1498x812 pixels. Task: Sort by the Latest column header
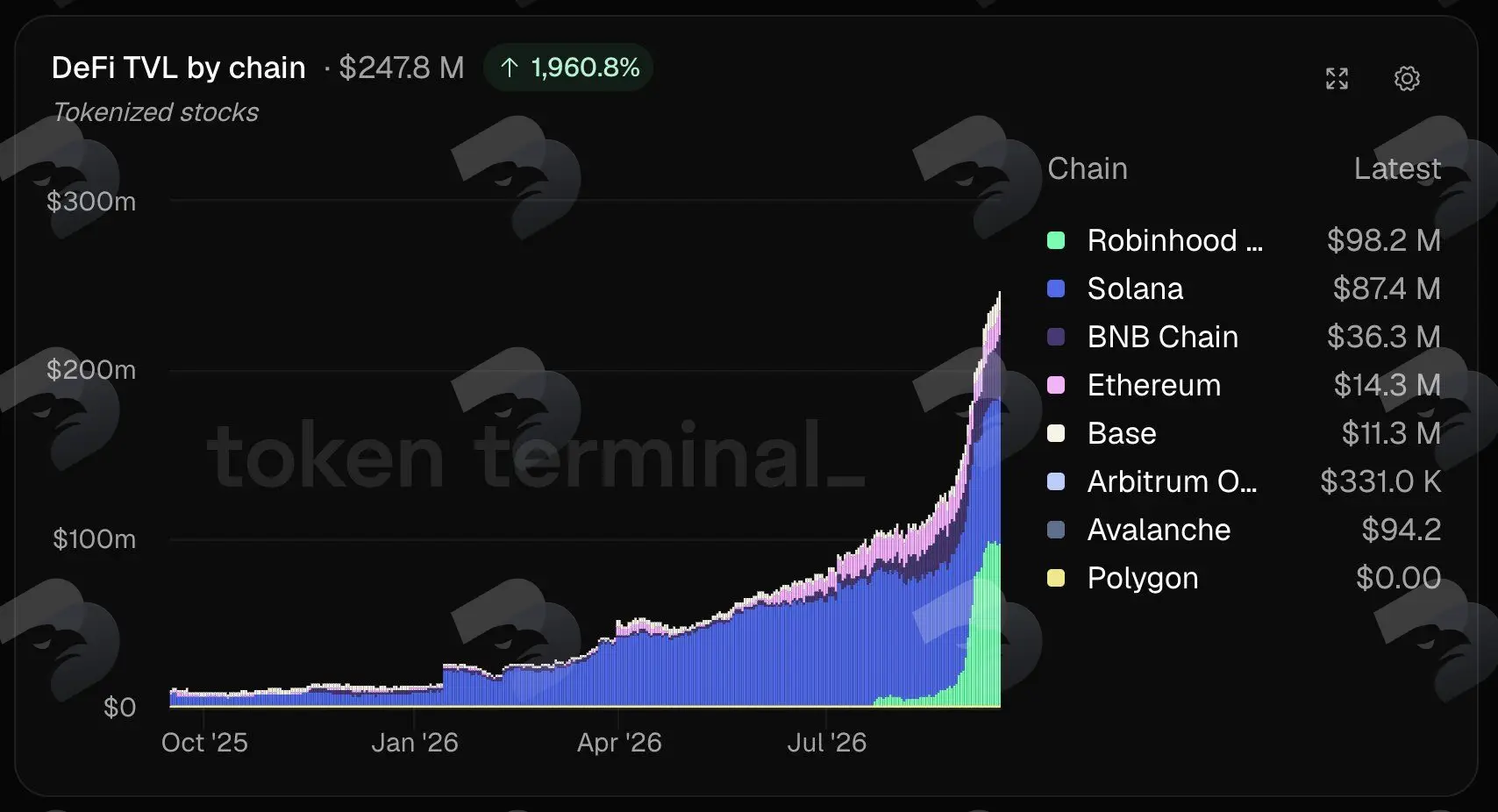click(1397, 168)
